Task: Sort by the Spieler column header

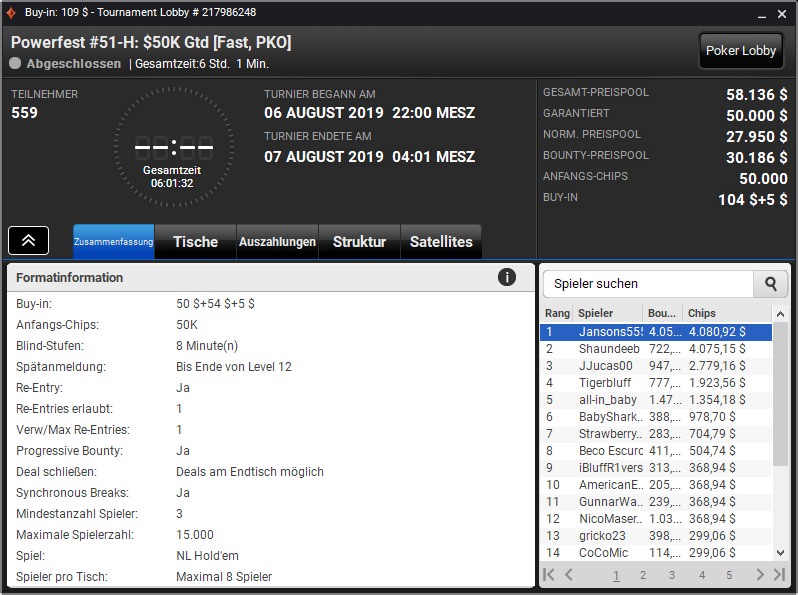Action: [608, 313]
